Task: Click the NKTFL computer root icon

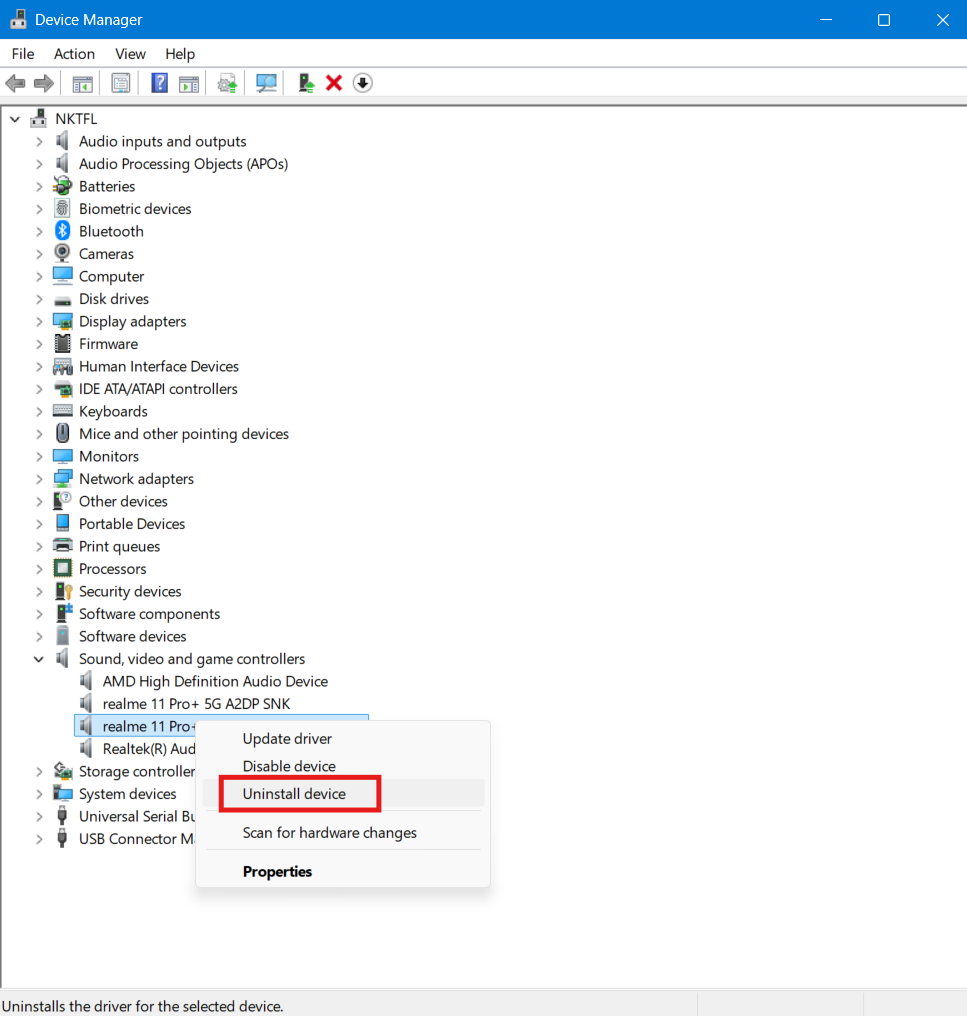Action: click(38, 118)
